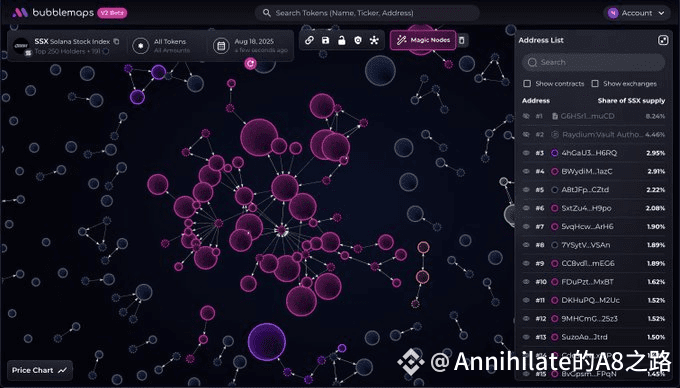
Task: Click the shield icon in toolbar
Action: point(358,40)
